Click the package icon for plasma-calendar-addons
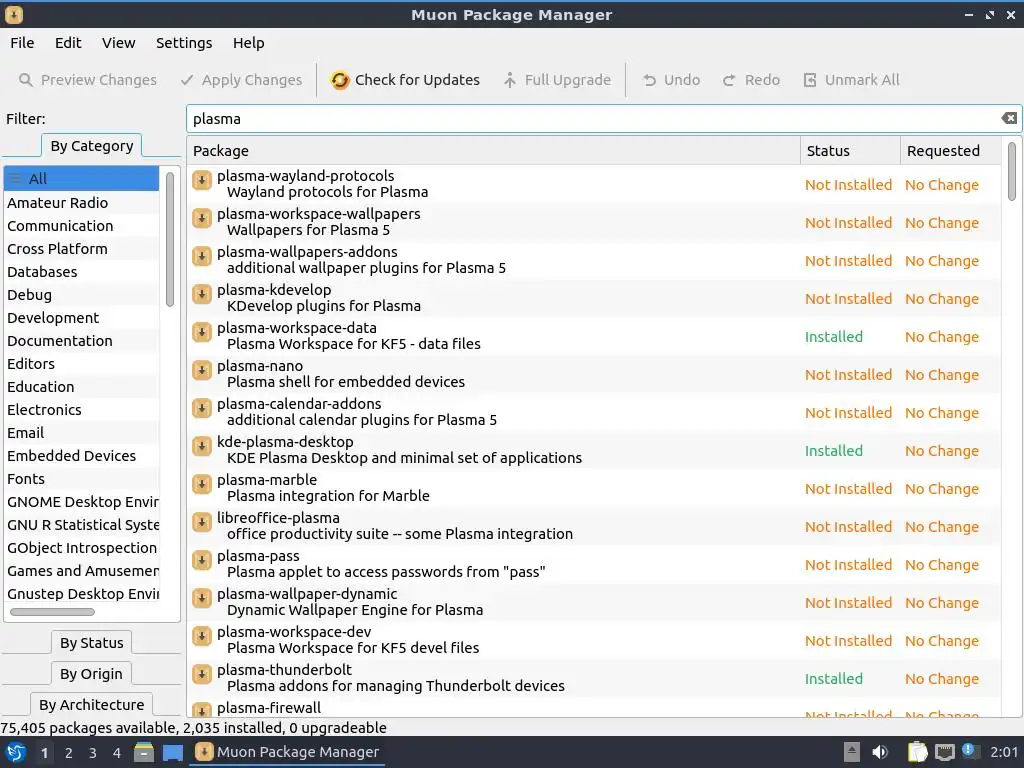Screen dimensions: 1024x768 202,408
